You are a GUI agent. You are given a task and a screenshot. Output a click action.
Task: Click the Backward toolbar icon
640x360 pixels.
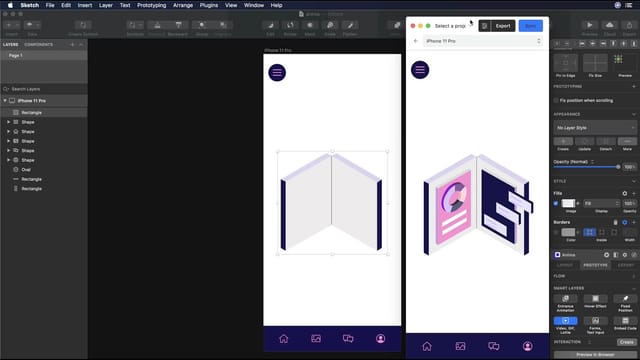(178, 25)
